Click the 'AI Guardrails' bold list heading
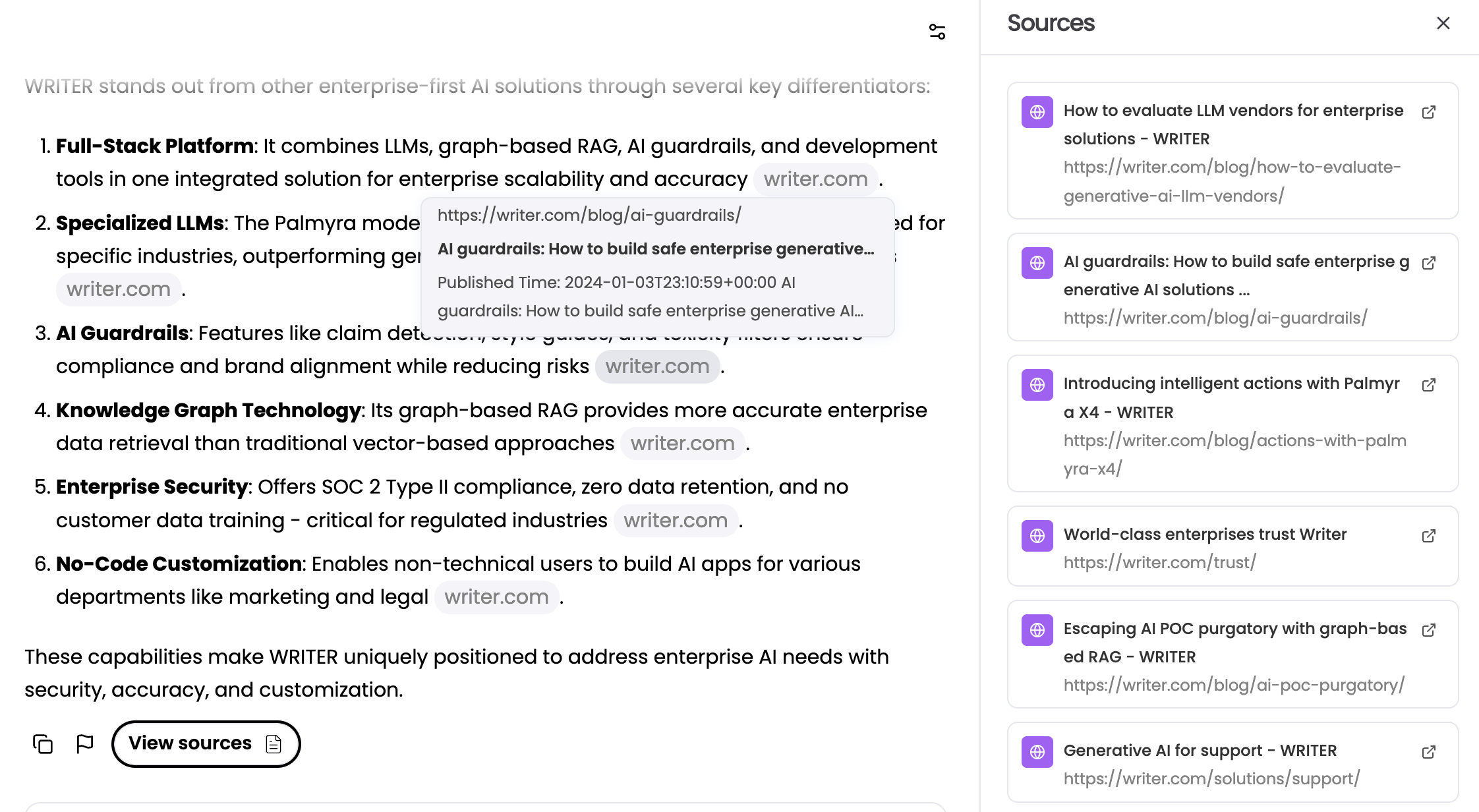The image size is (1479, 812). click(x=123, y=333)
